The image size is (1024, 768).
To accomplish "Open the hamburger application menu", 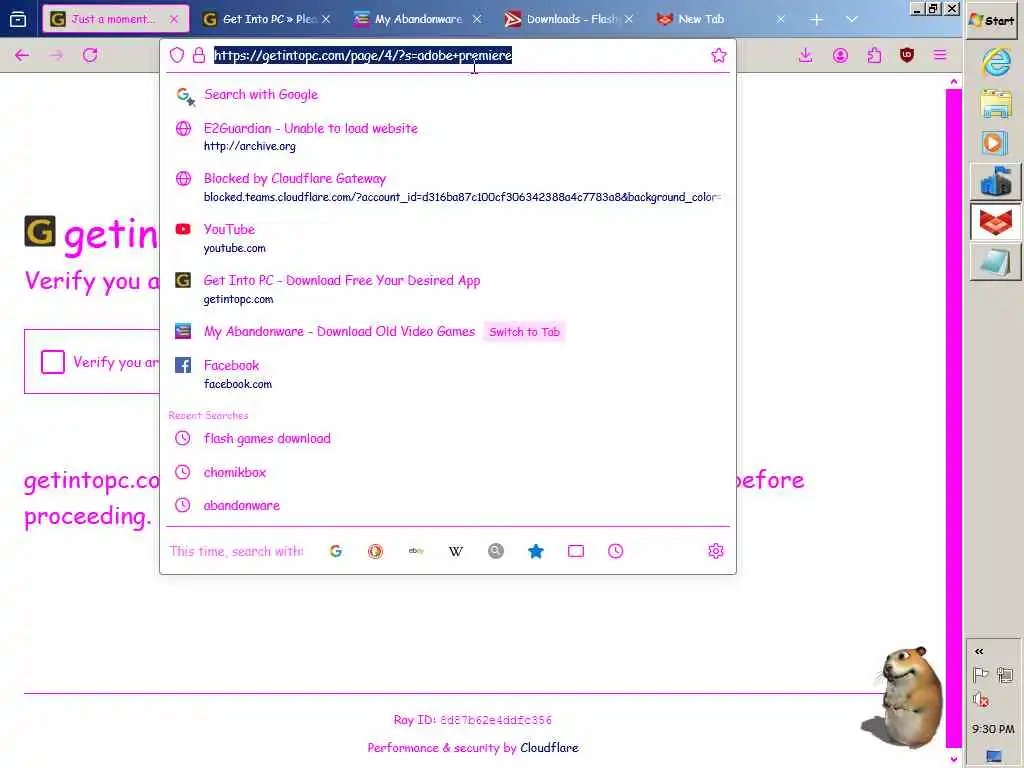I will 940,56.
